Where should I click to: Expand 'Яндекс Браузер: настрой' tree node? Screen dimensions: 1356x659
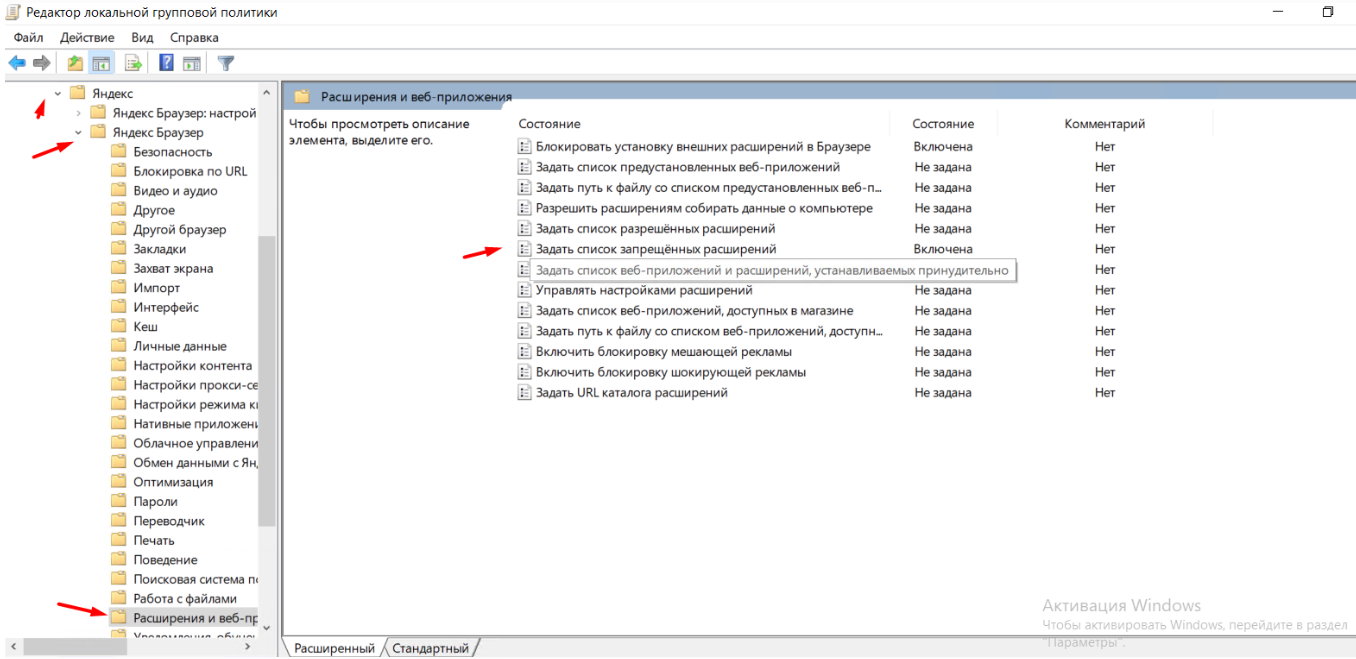click(x=78, y=113)
